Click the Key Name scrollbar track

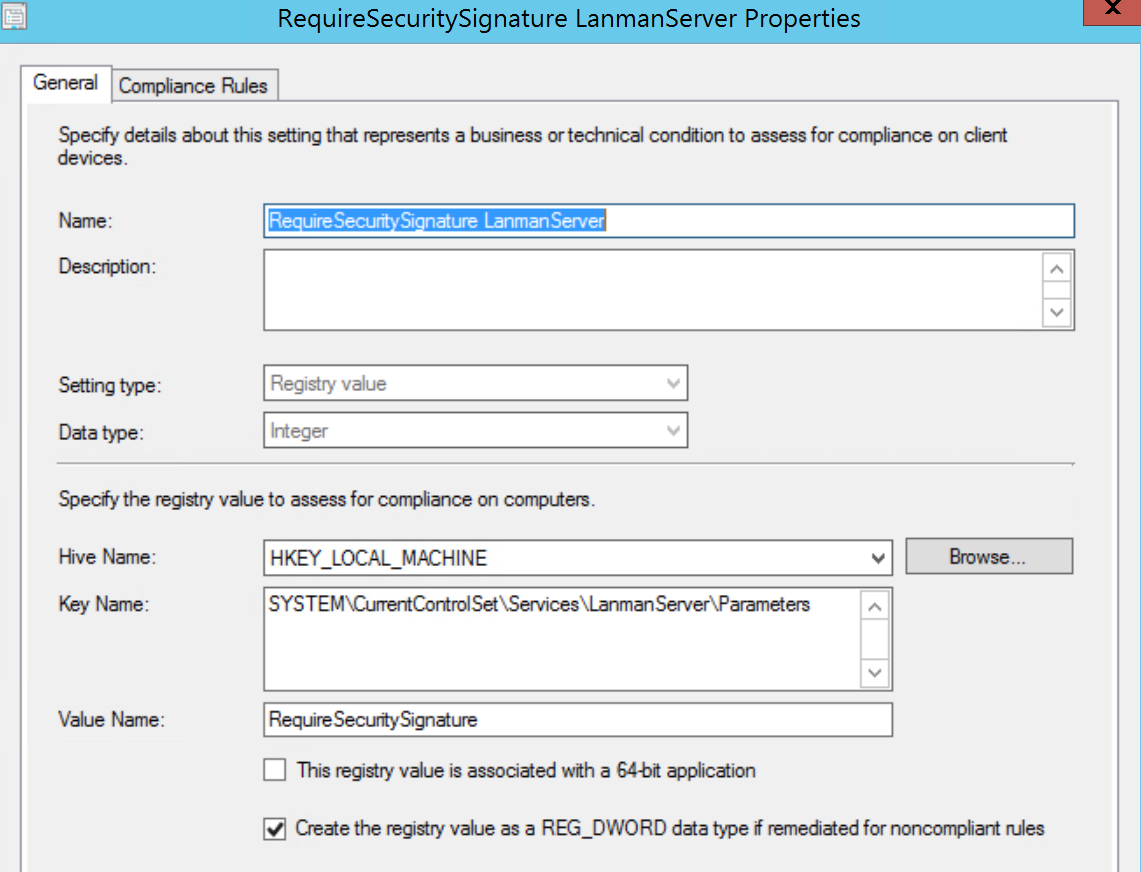[875, 640]
